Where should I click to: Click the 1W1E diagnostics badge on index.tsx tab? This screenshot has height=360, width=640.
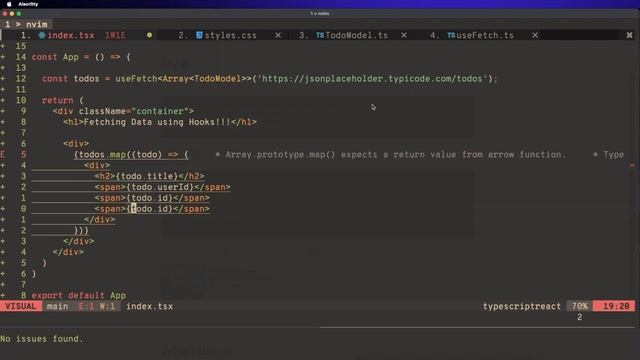coord(116,36)
